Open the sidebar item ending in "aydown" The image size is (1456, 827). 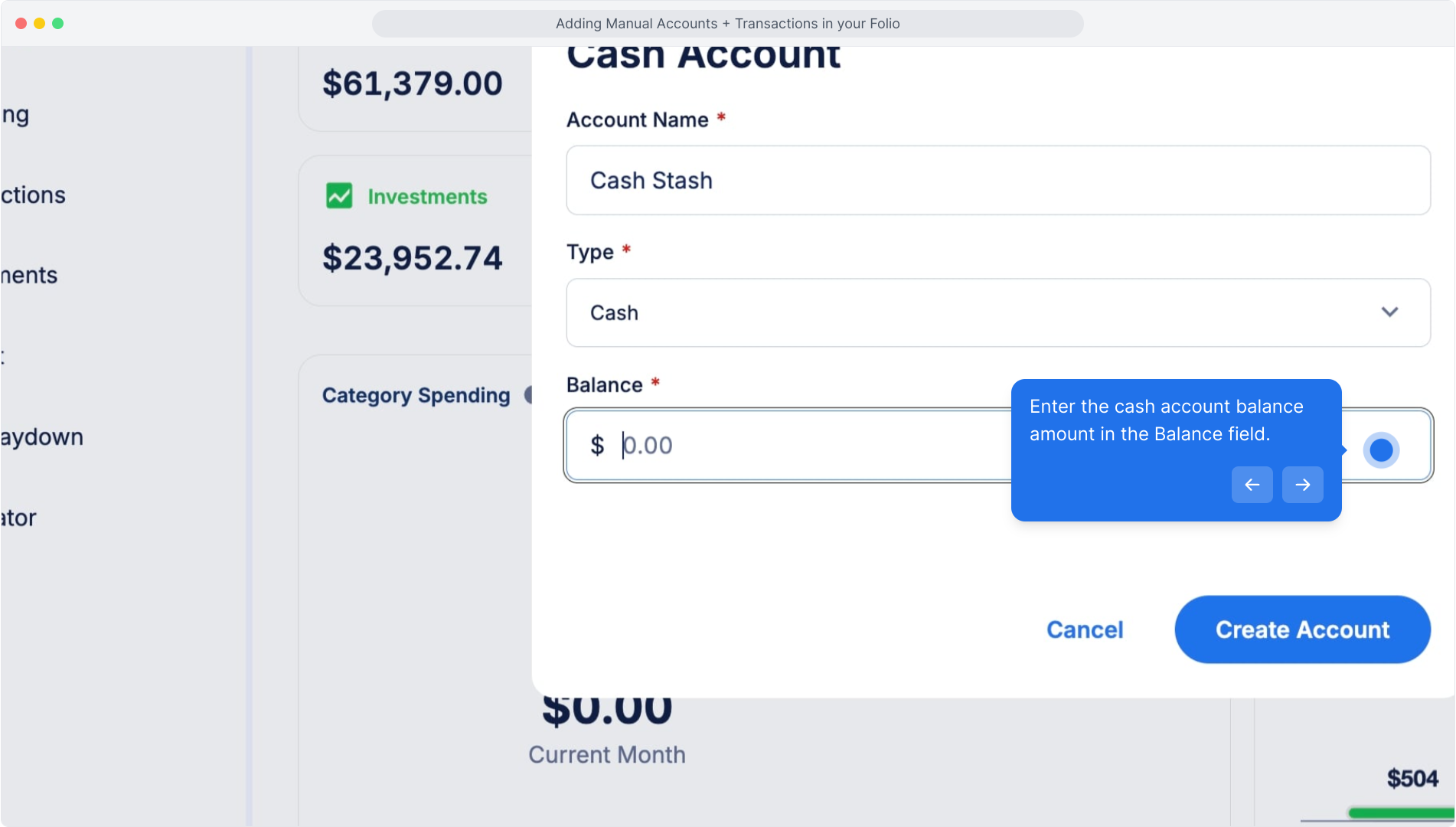point(42,437)
